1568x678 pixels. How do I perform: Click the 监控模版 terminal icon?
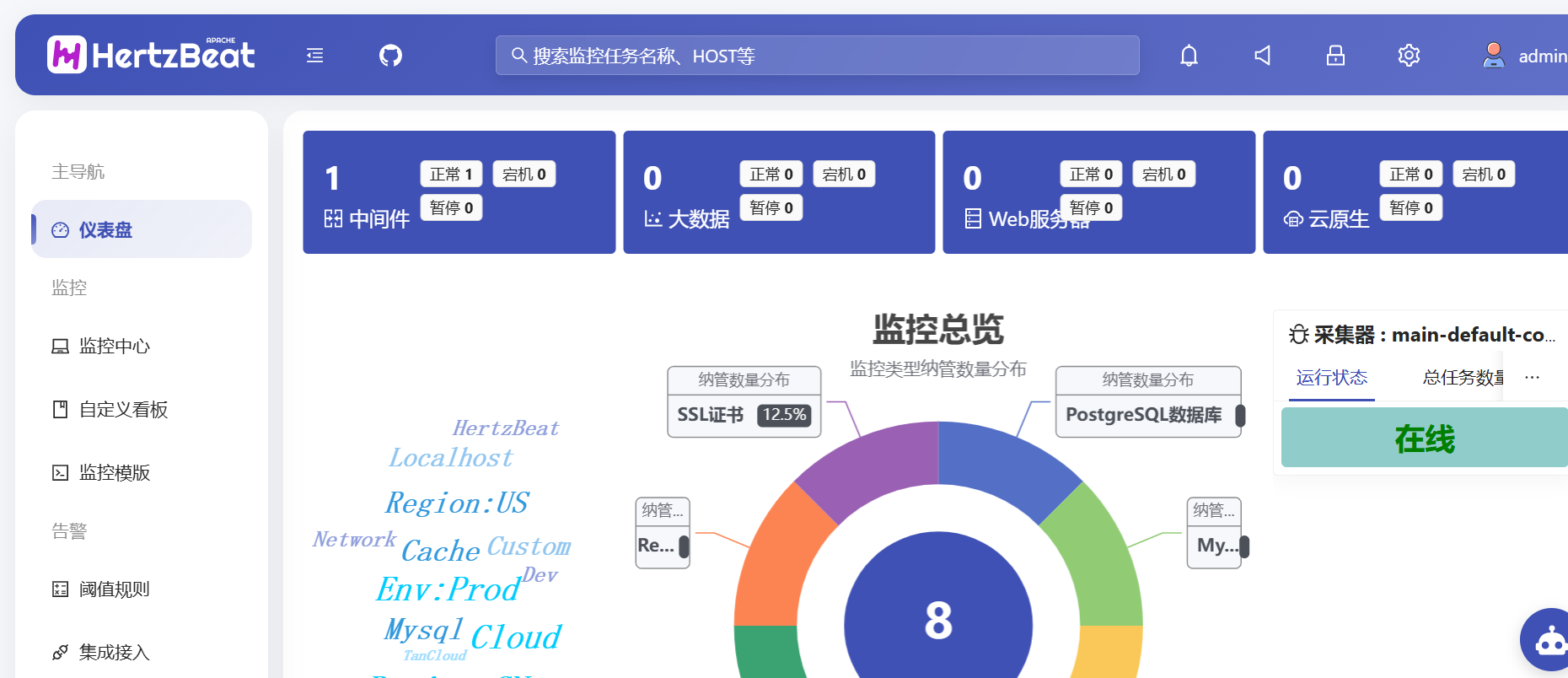[x=60, y=472]
